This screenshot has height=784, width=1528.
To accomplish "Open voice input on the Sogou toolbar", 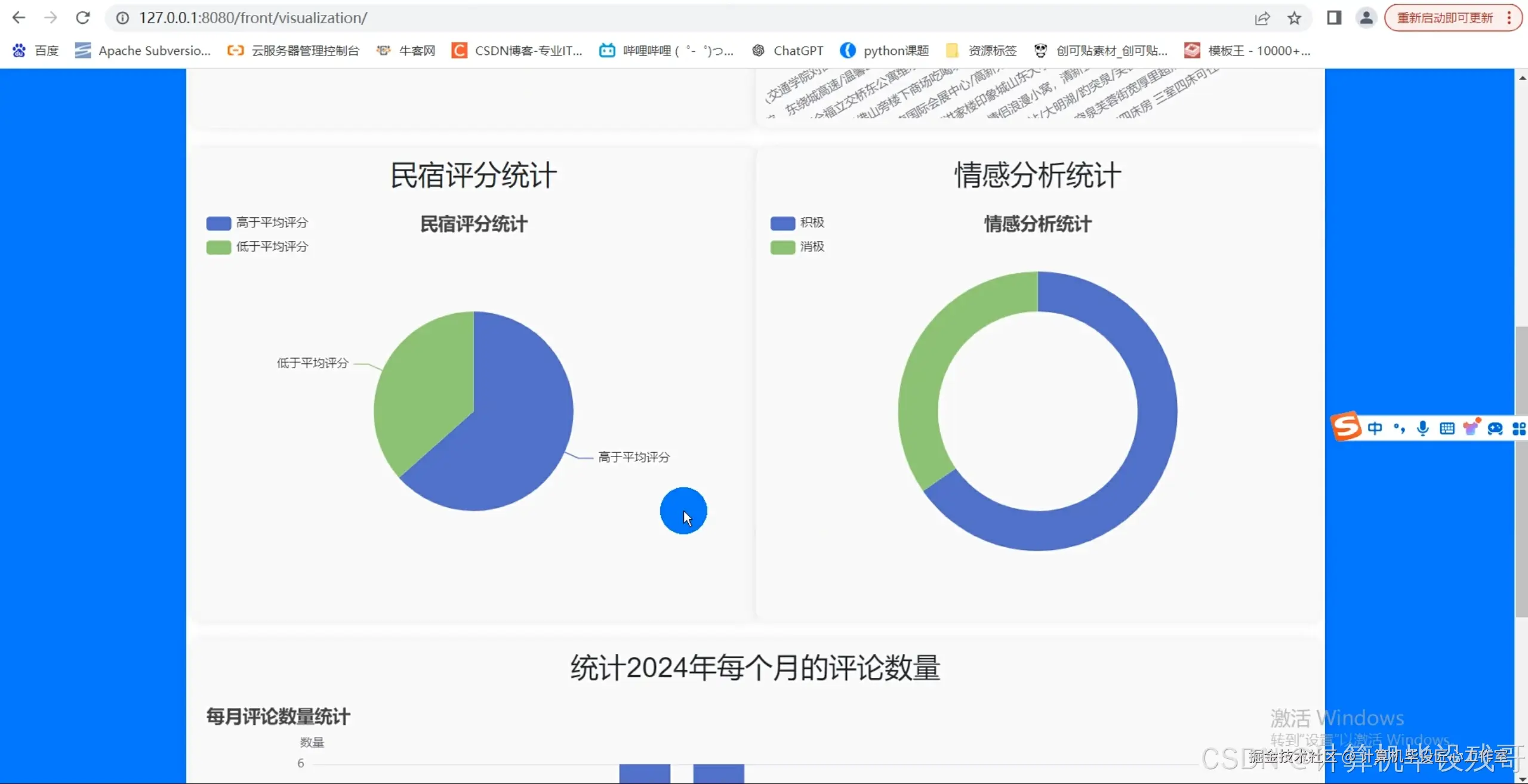I will (x=1424, y=428).
